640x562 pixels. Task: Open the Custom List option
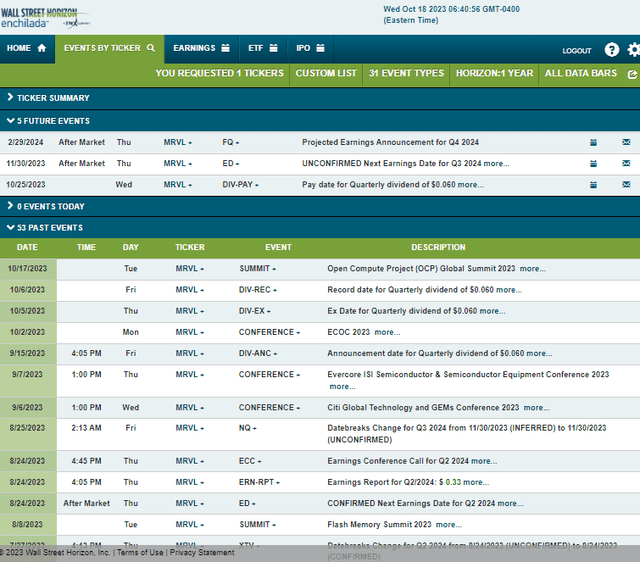pos(326,73)
